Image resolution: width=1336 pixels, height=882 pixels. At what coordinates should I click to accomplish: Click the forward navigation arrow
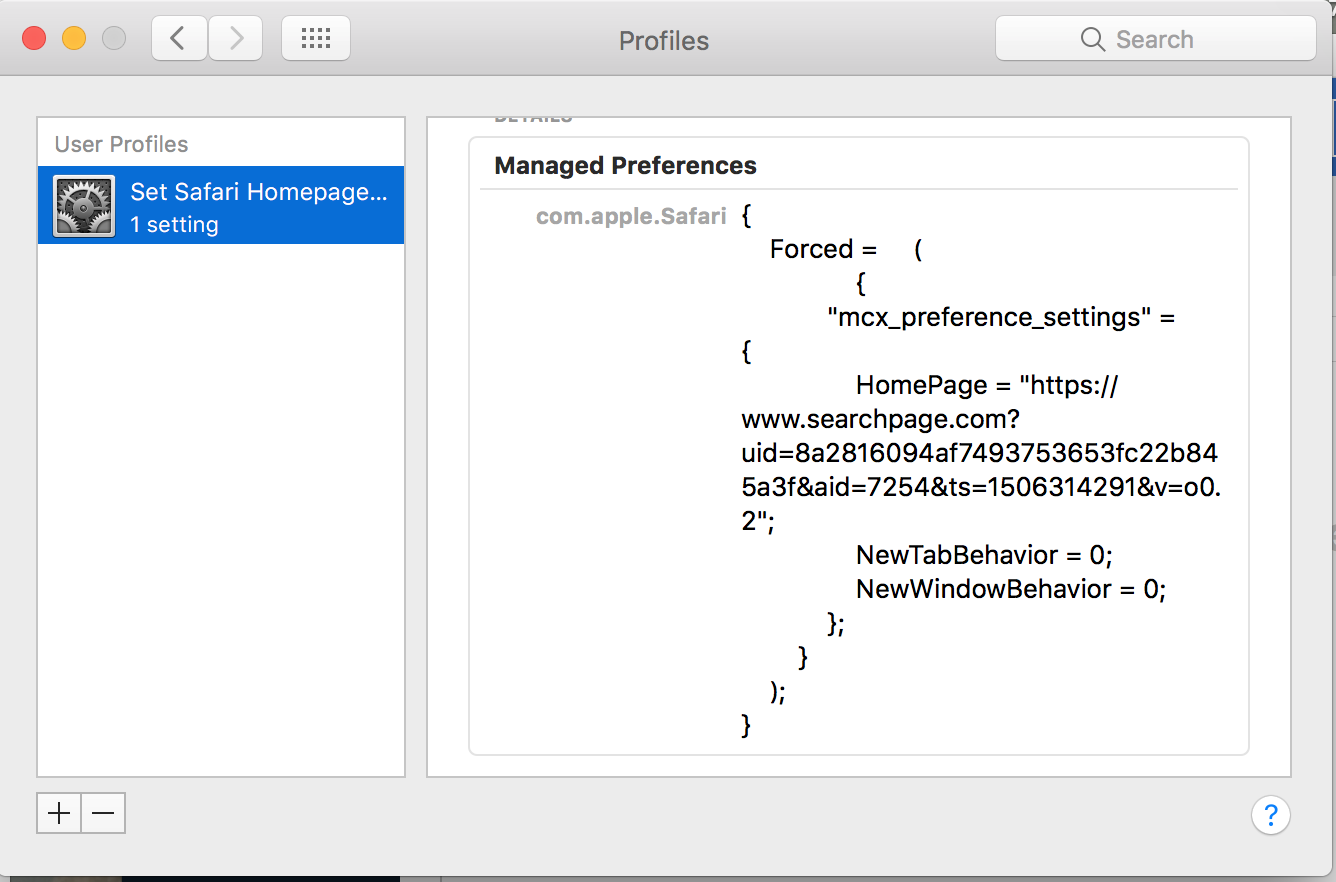[x=236, y=39]
